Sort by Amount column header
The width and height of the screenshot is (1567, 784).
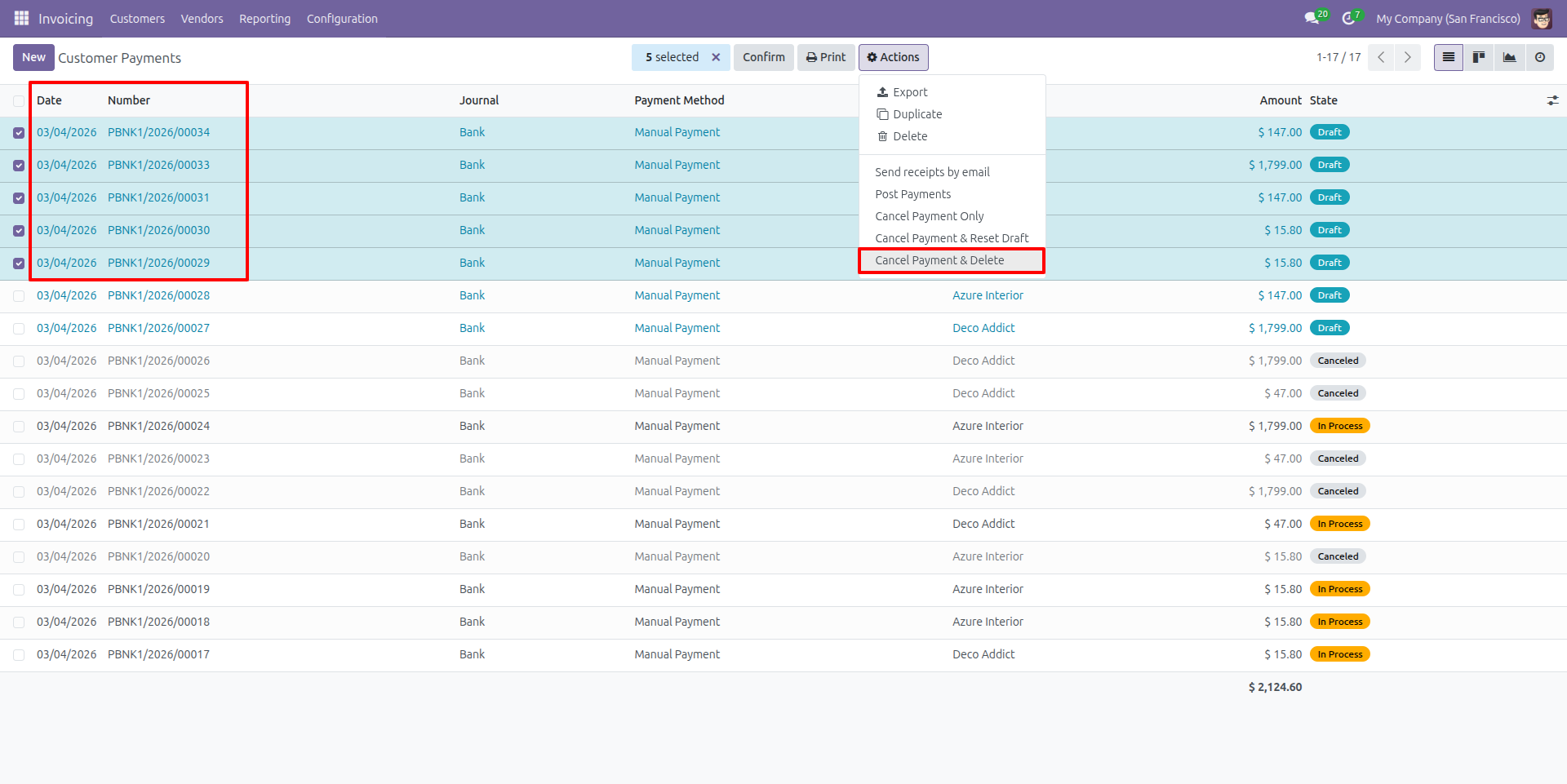point(1281,100)
